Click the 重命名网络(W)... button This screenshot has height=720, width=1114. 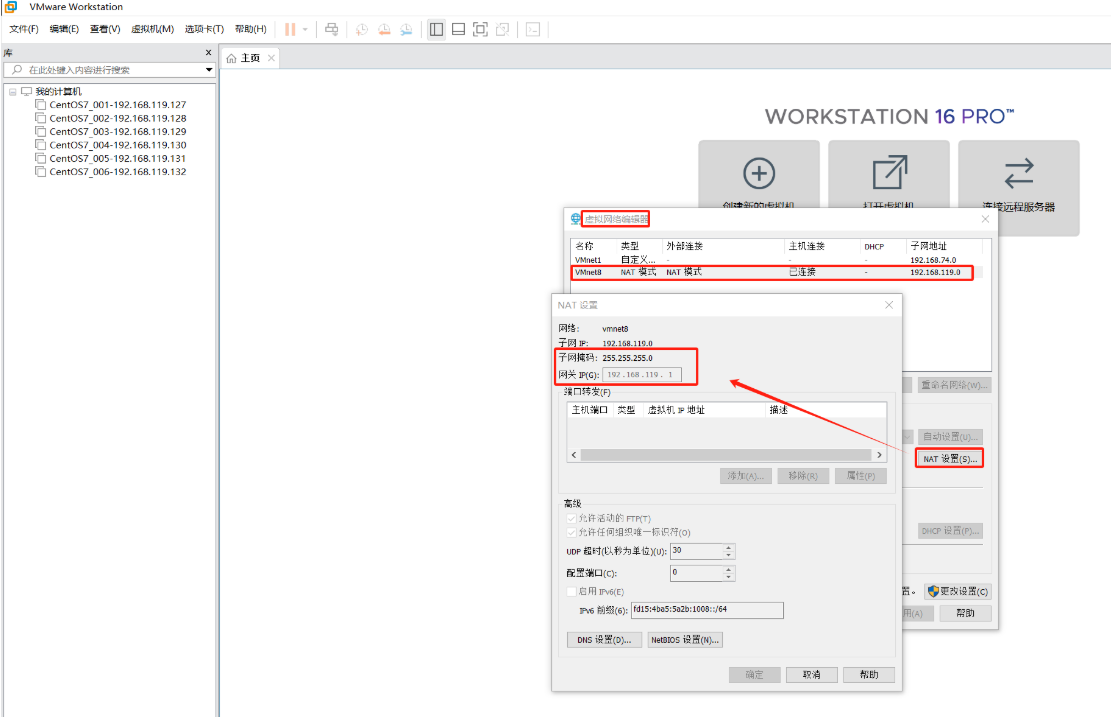click(953, 385)
